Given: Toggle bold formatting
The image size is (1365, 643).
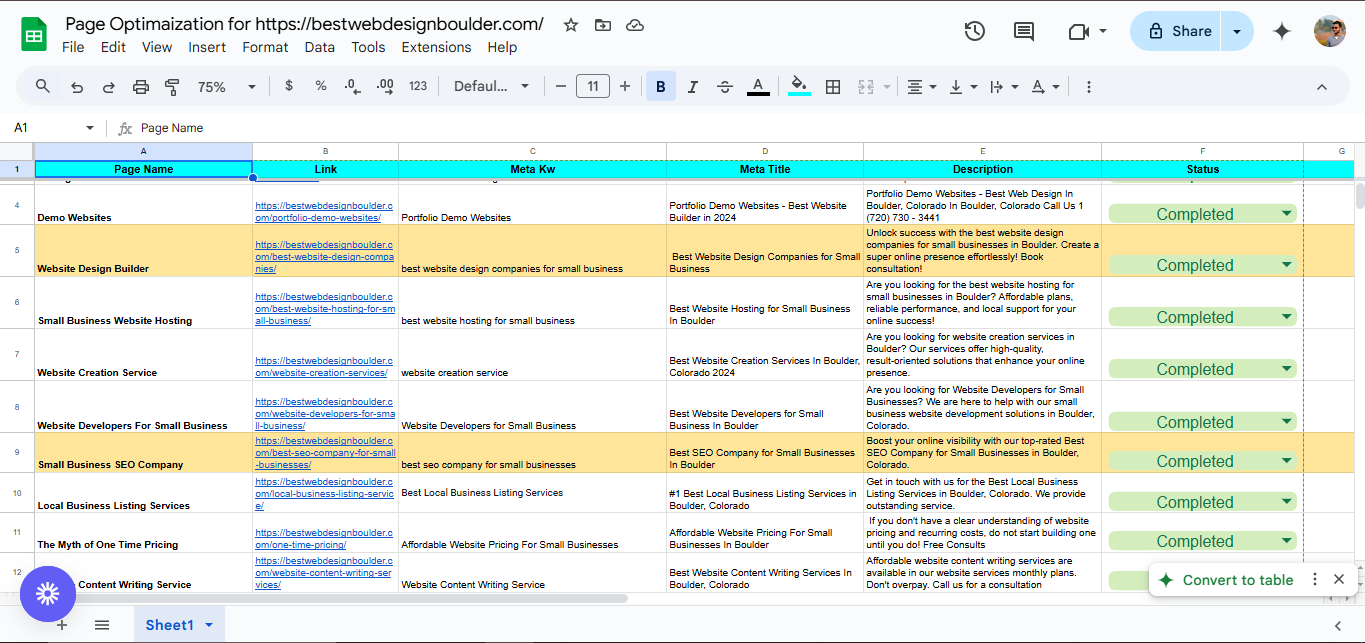Looking at the screenshot, I should (x=660, y=86).
